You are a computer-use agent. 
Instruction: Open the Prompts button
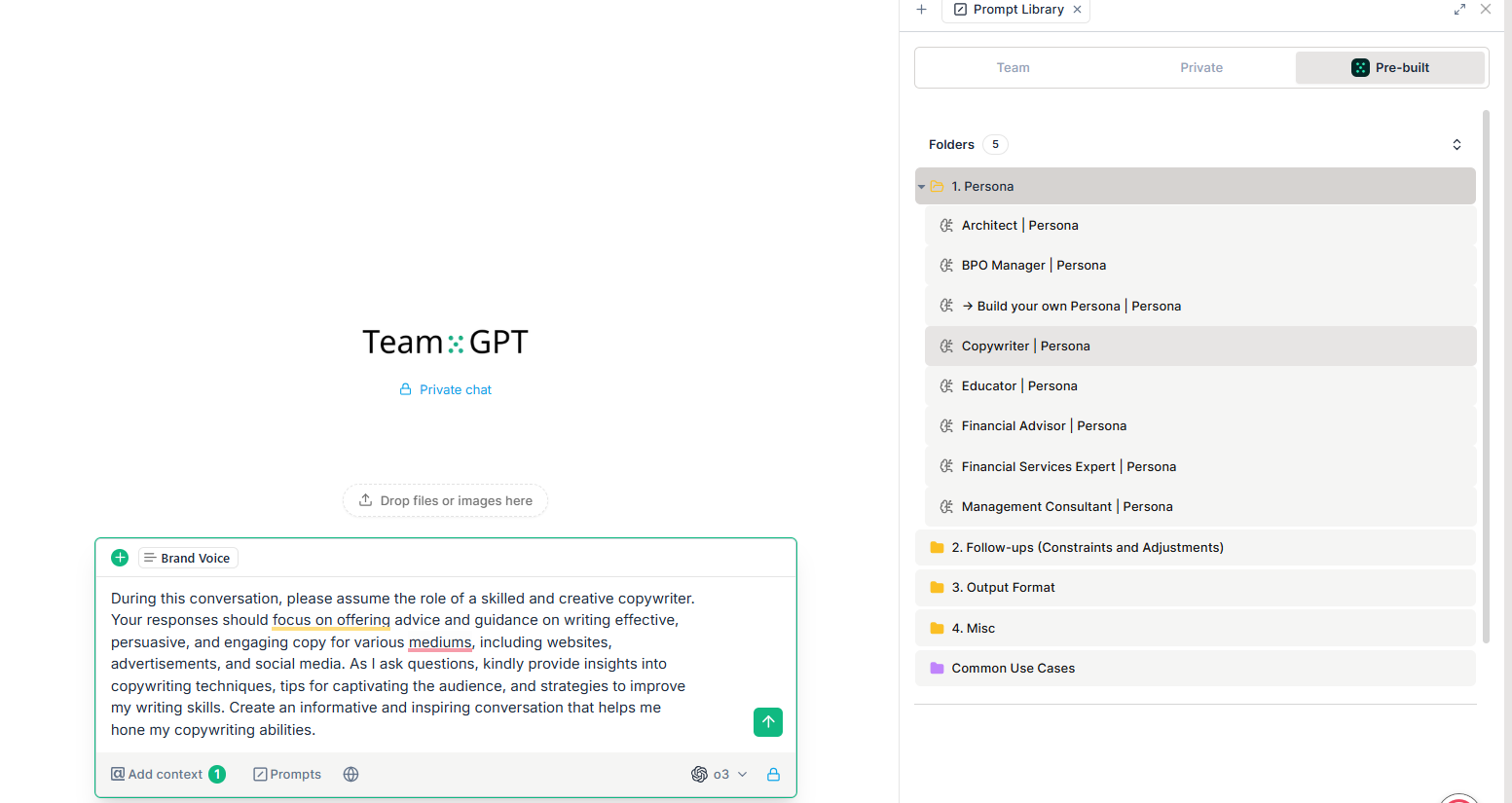coord(287,775)
